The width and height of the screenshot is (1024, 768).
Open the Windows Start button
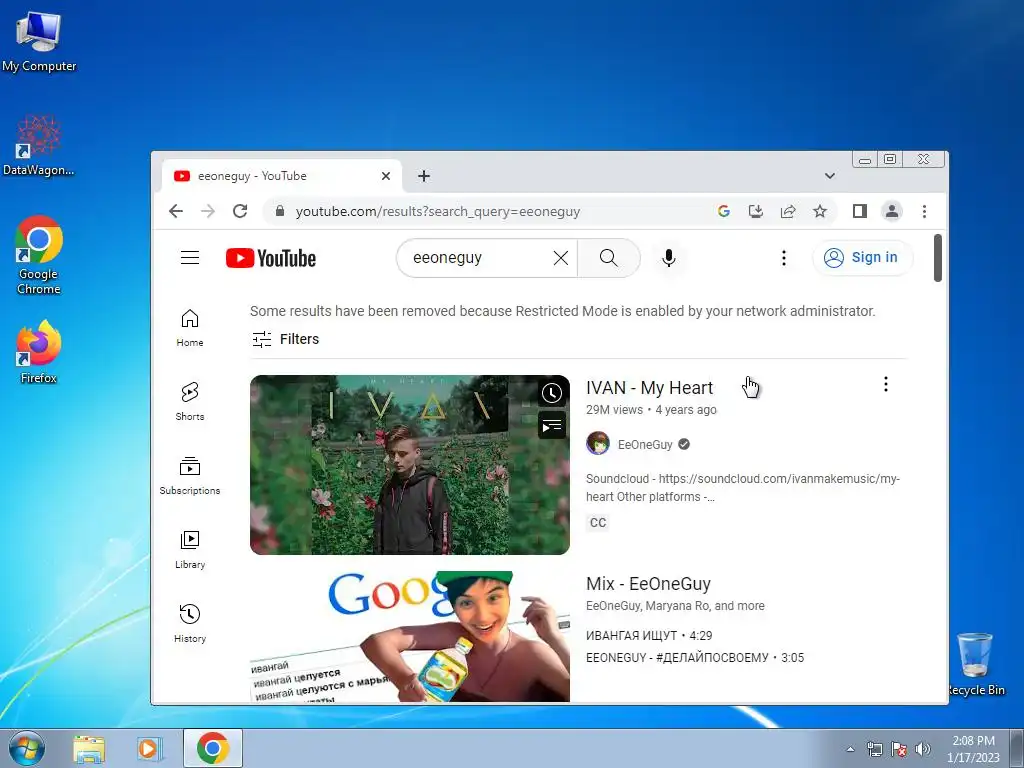click(x=27, y=748)
